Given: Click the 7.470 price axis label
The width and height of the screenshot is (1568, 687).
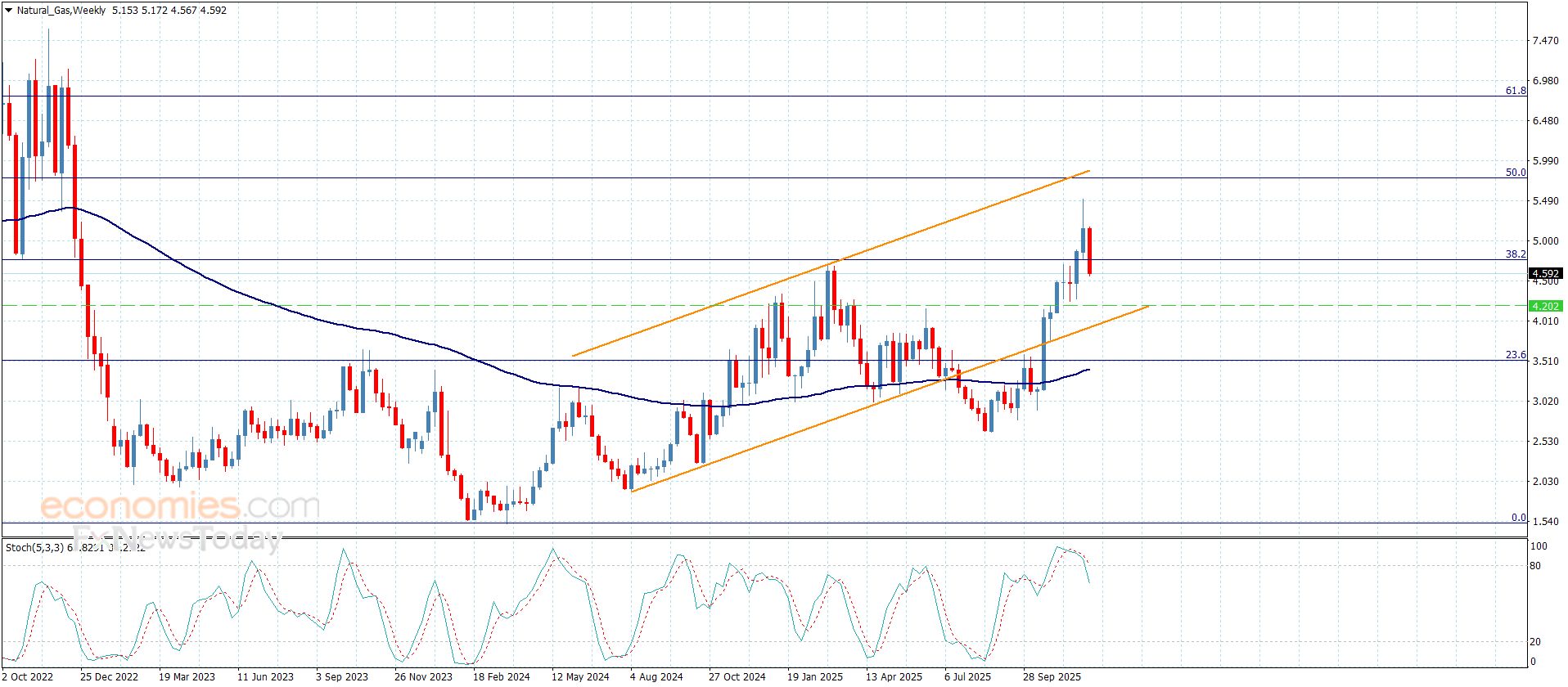Looking at the screenshot, I should pyautogui.click(x=1545, y=40).
